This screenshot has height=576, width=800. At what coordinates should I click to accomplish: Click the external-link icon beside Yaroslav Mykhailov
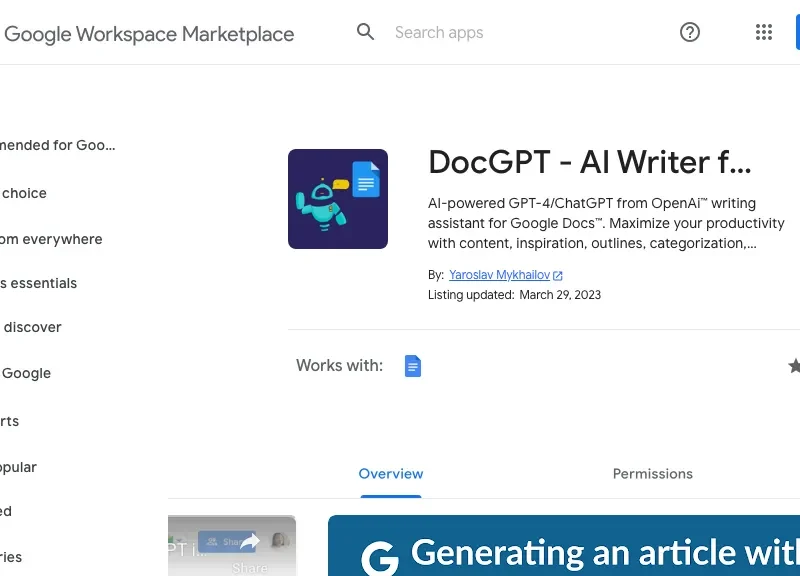point(559,274)
